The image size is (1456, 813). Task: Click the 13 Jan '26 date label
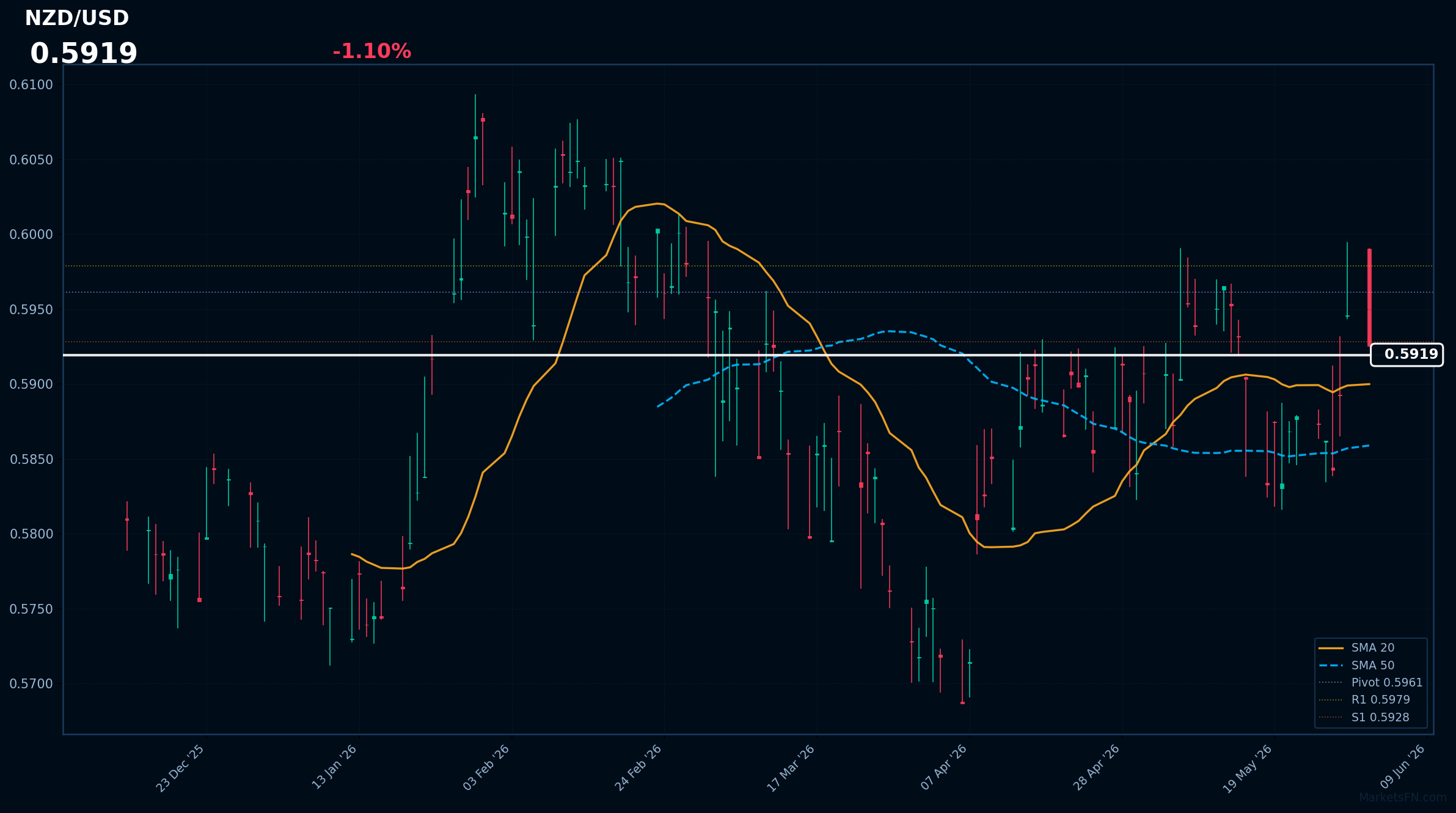click(334, 767)
